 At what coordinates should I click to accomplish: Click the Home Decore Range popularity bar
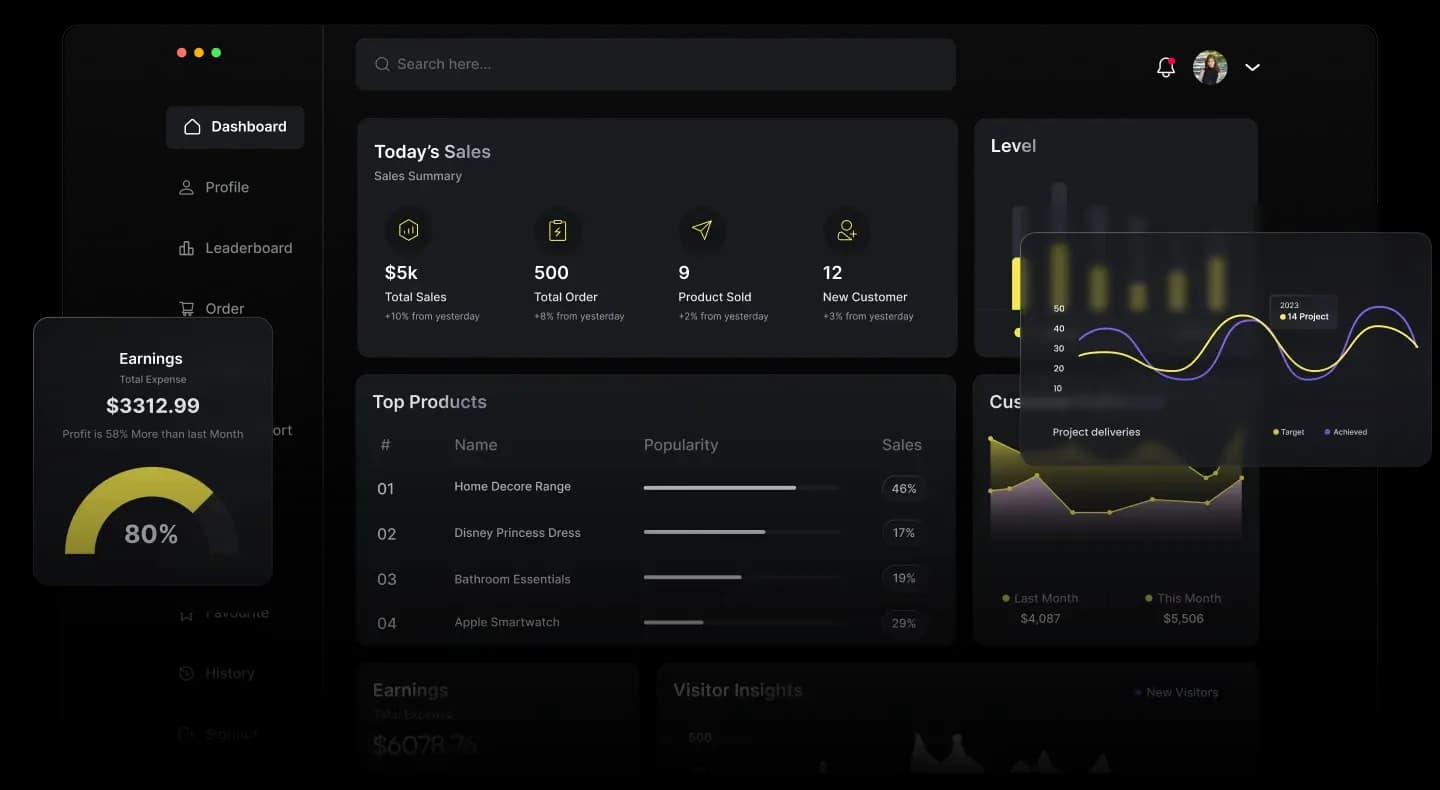tap(741, 488)
